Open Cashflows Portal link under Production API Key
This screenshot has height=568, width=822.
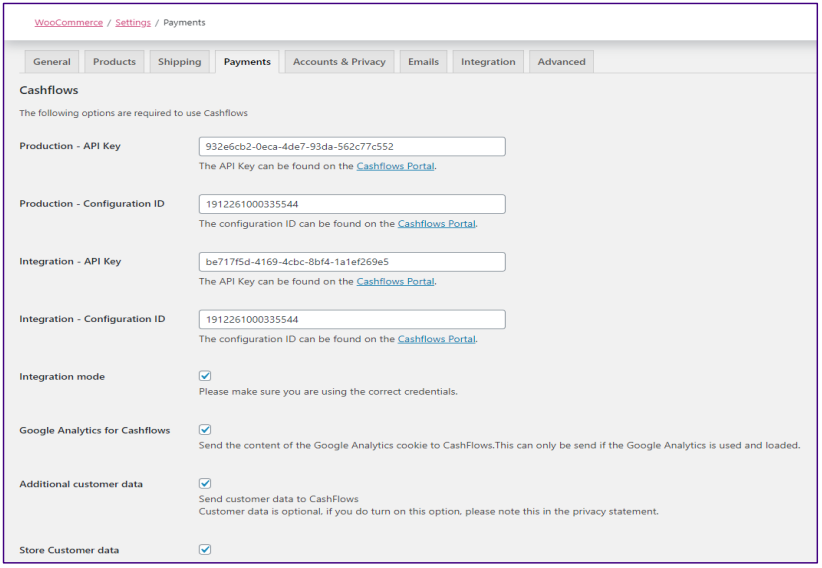pyautogui.click(x=395, y=166)
